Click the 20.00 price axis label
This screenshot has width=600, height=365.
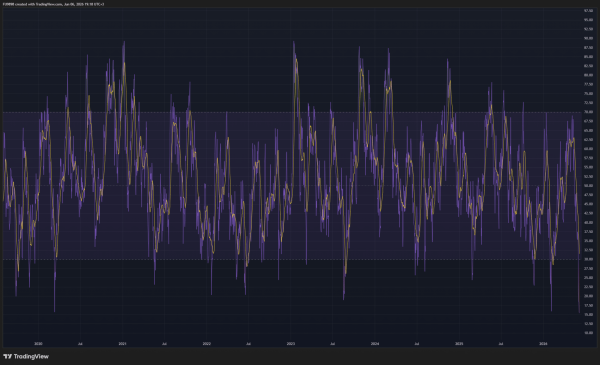[588, 296]
